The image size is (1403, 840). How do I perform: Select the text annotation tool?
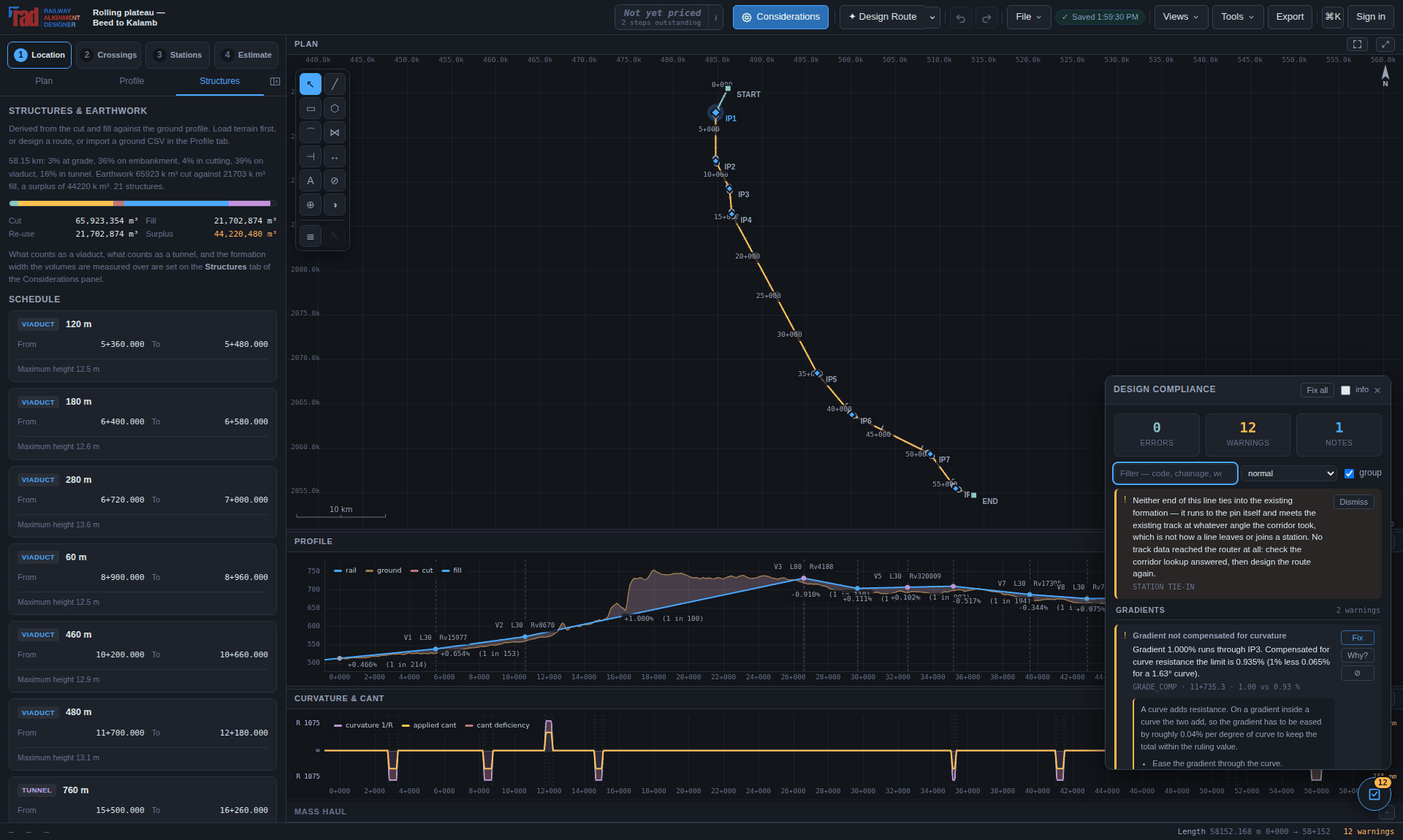click(x=311, y=180)
